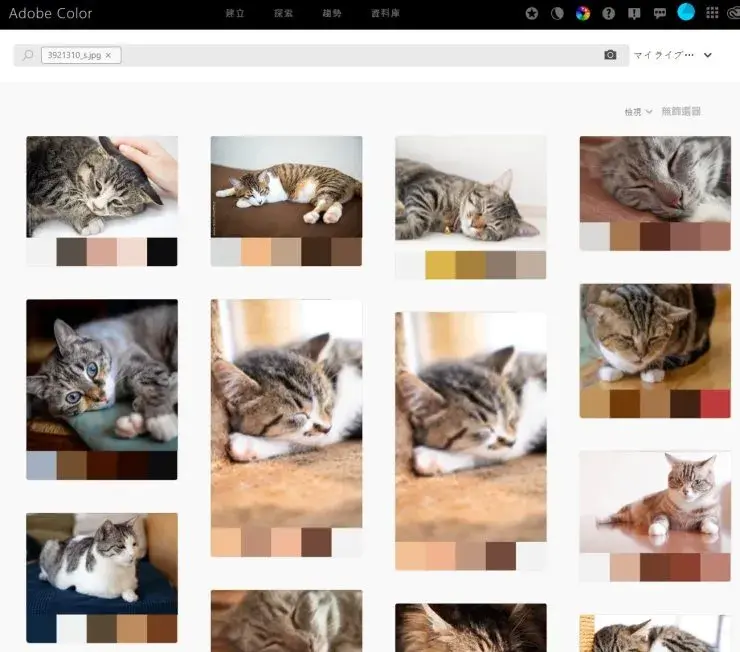Pick dark maroon swatch under reddish blanket cat
Screen dimensions: 740x652
pos(655,236)
